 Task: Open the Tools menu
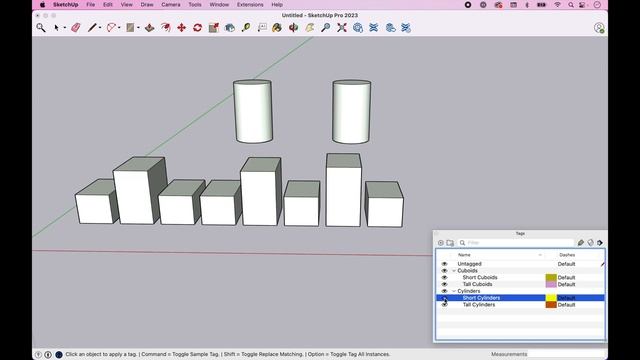coord(195,4)
